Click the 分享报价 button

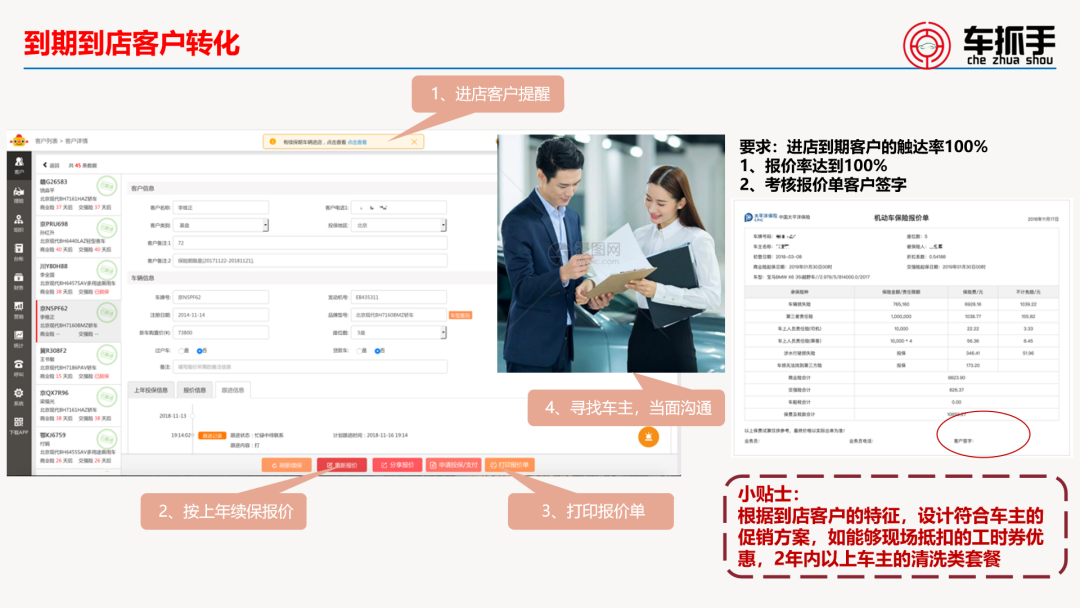coord(397,465)
